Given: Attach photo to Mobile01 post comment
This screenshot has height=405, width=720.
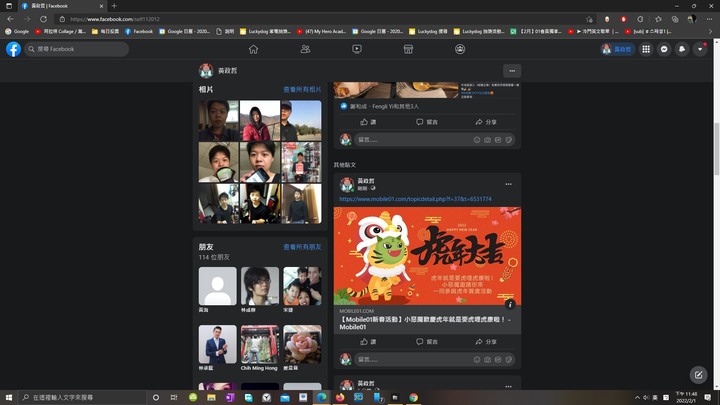Looking at the screenshot, I should pos(487,360).
